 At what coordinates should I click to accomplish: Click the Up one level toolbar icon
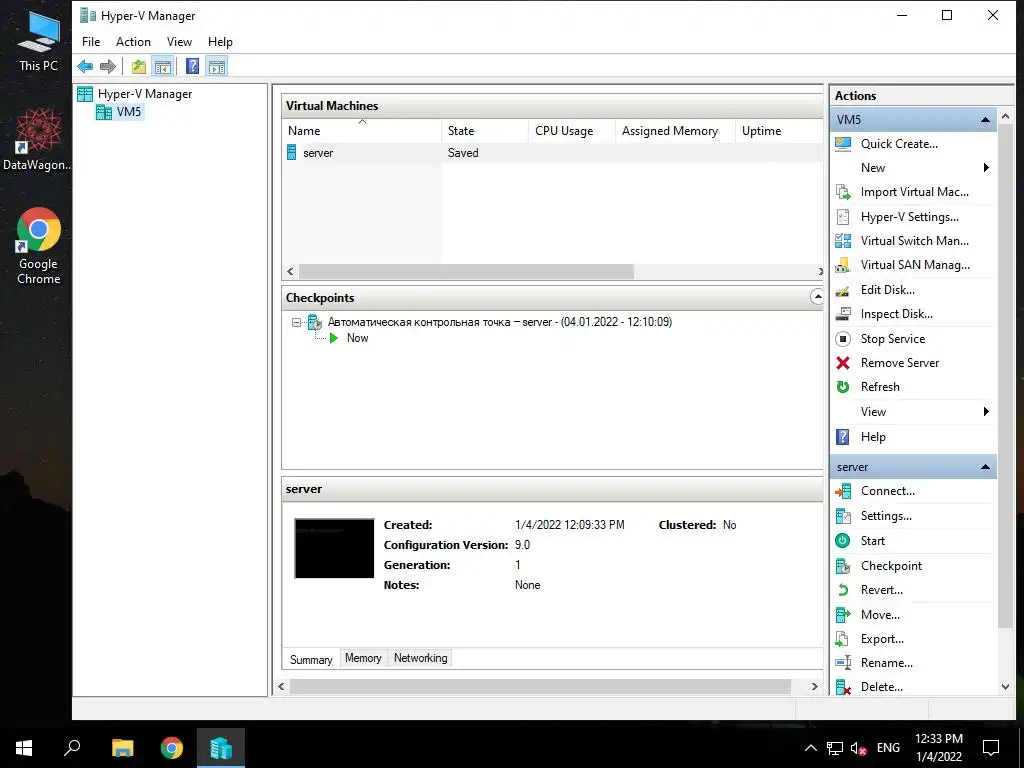(138, 67)
